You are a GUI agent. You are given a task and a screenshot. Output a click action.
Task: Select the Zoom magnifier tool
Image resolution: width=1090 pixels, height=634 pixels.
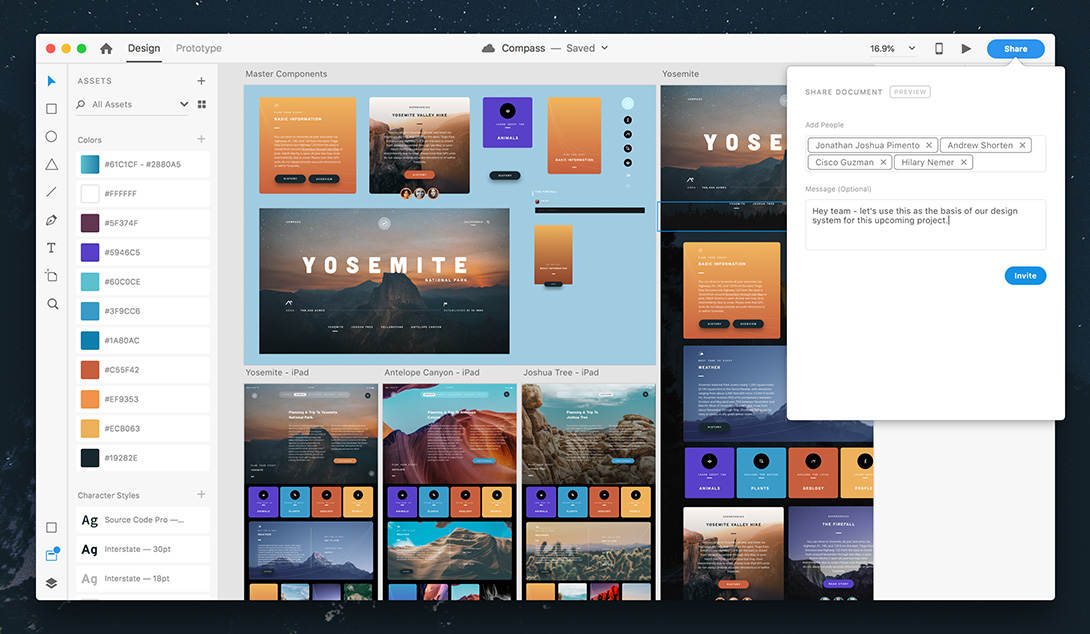pos(52,304)
